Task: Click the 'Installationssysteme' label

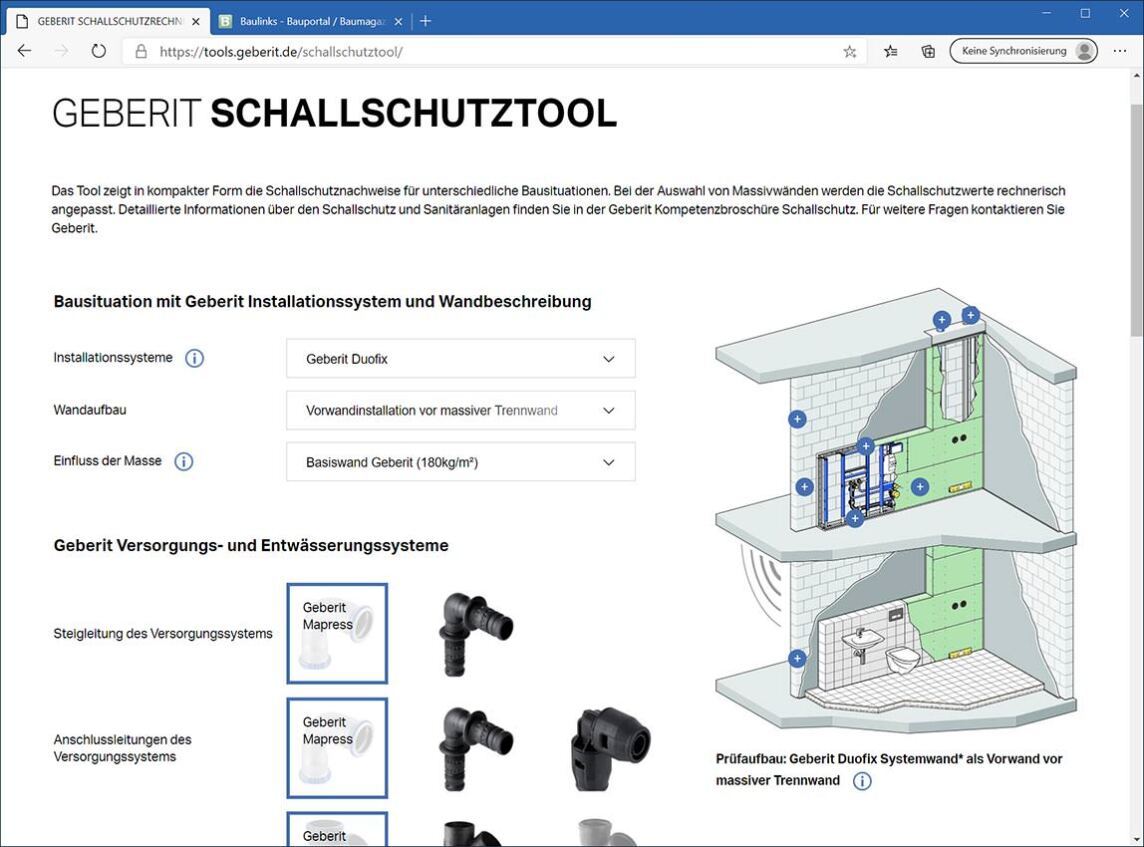Action: 113,357
